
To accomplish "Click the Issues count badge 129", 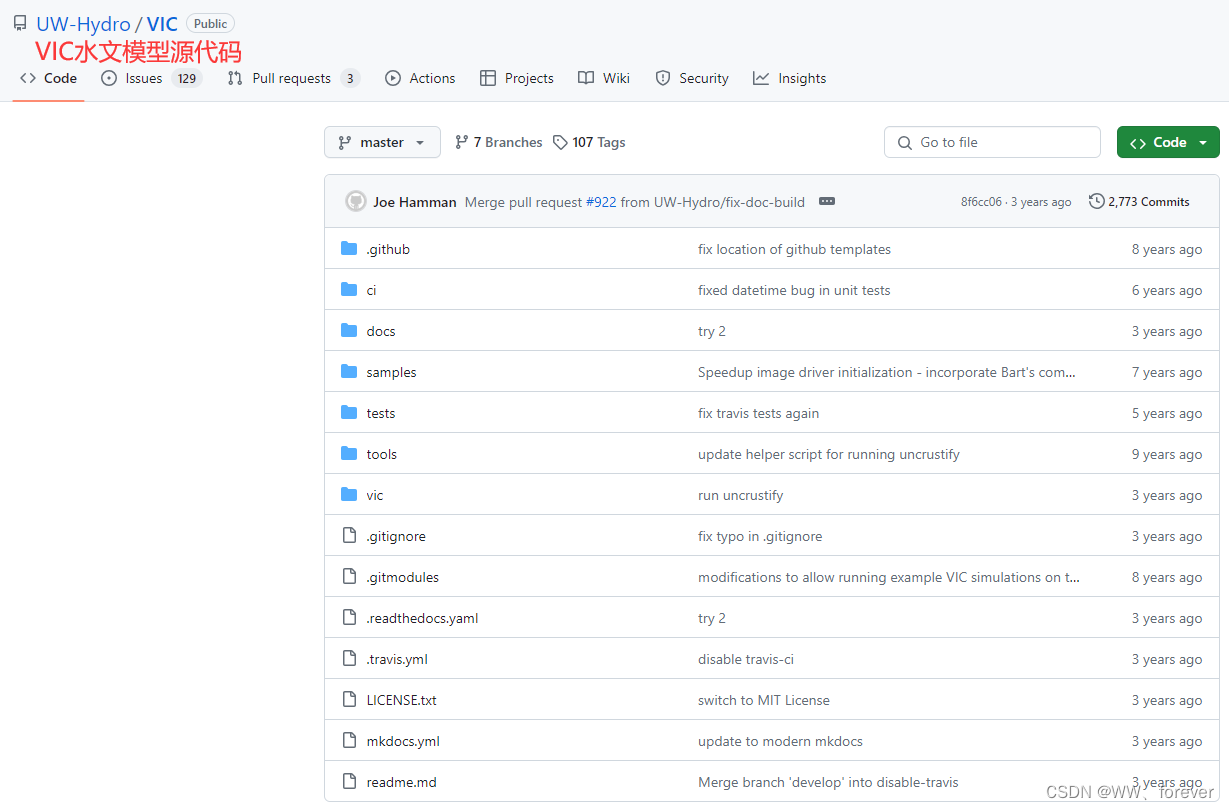I will [x=186, y=78].
